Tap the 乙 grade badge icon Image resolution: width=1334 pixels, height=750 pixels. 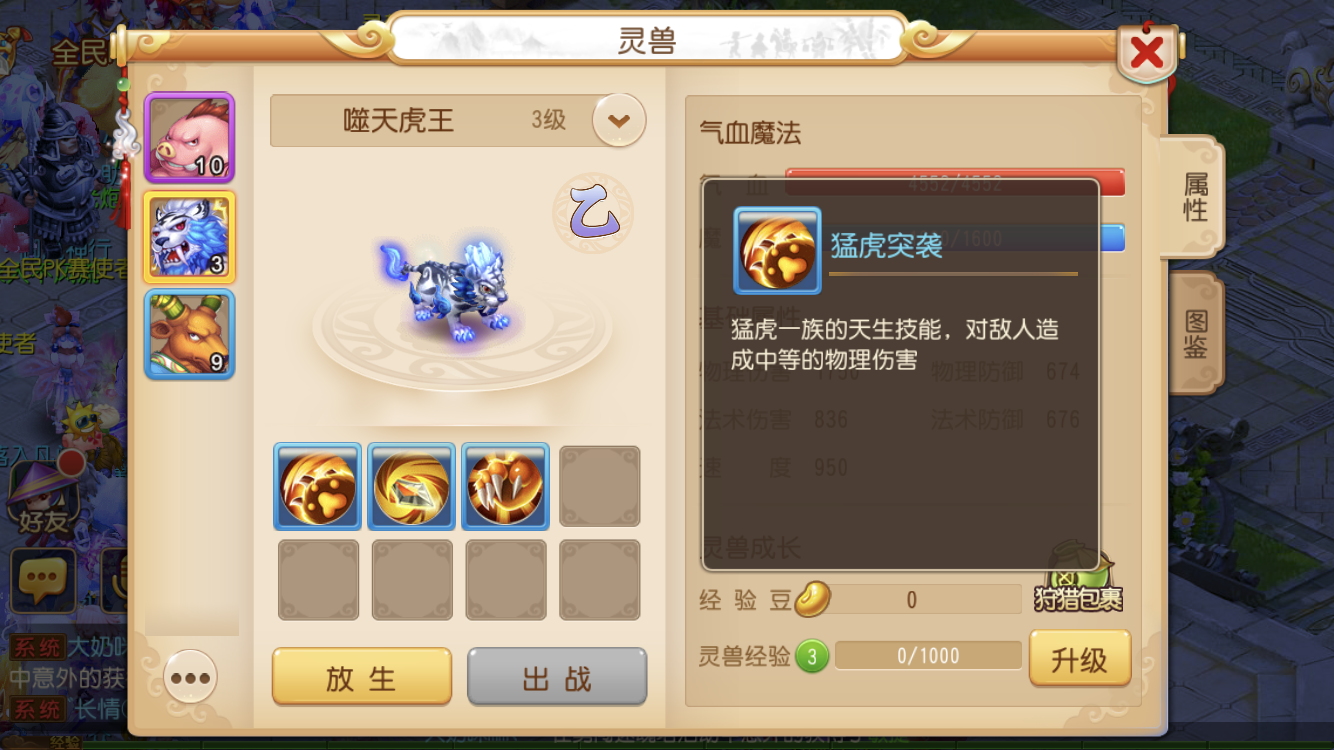593,213
